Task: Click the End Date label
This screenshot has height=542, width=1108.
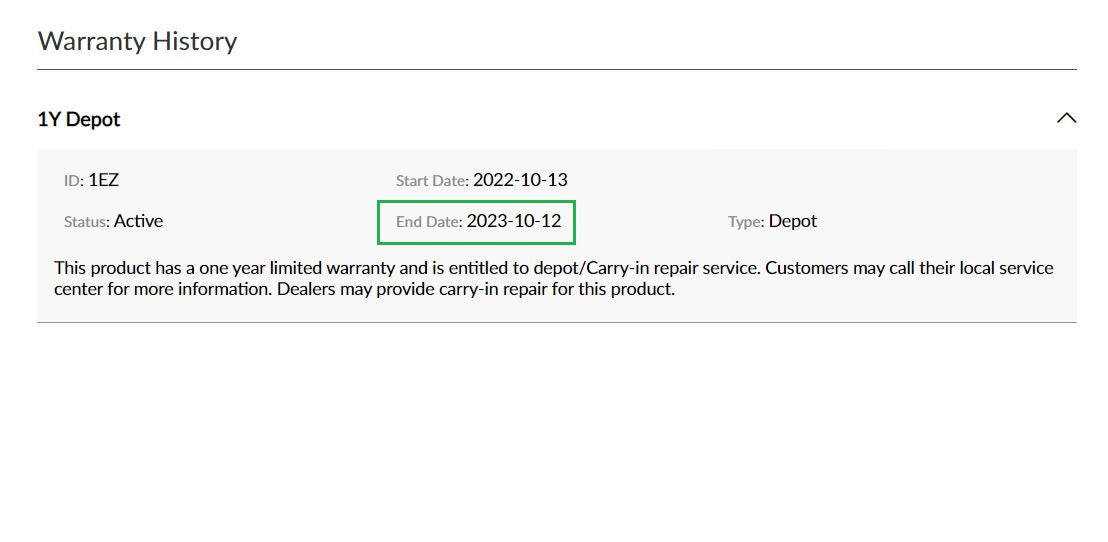Action: coord(427,222)
